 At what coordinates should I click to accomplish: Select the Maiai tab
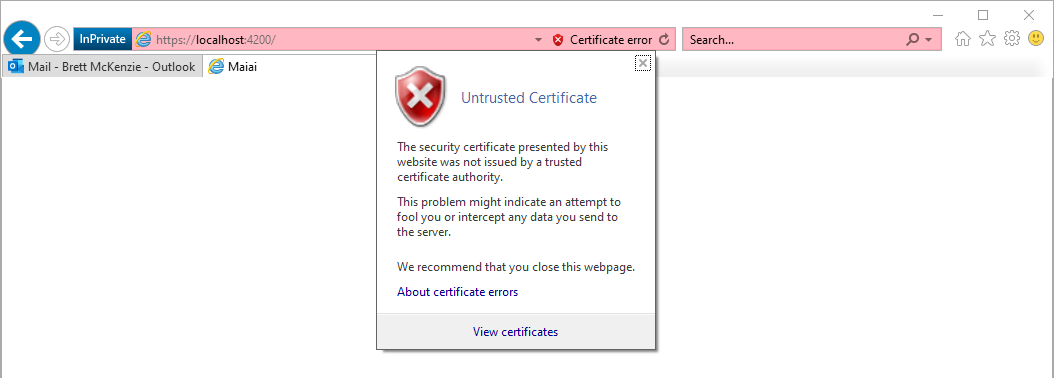[289, 67]
